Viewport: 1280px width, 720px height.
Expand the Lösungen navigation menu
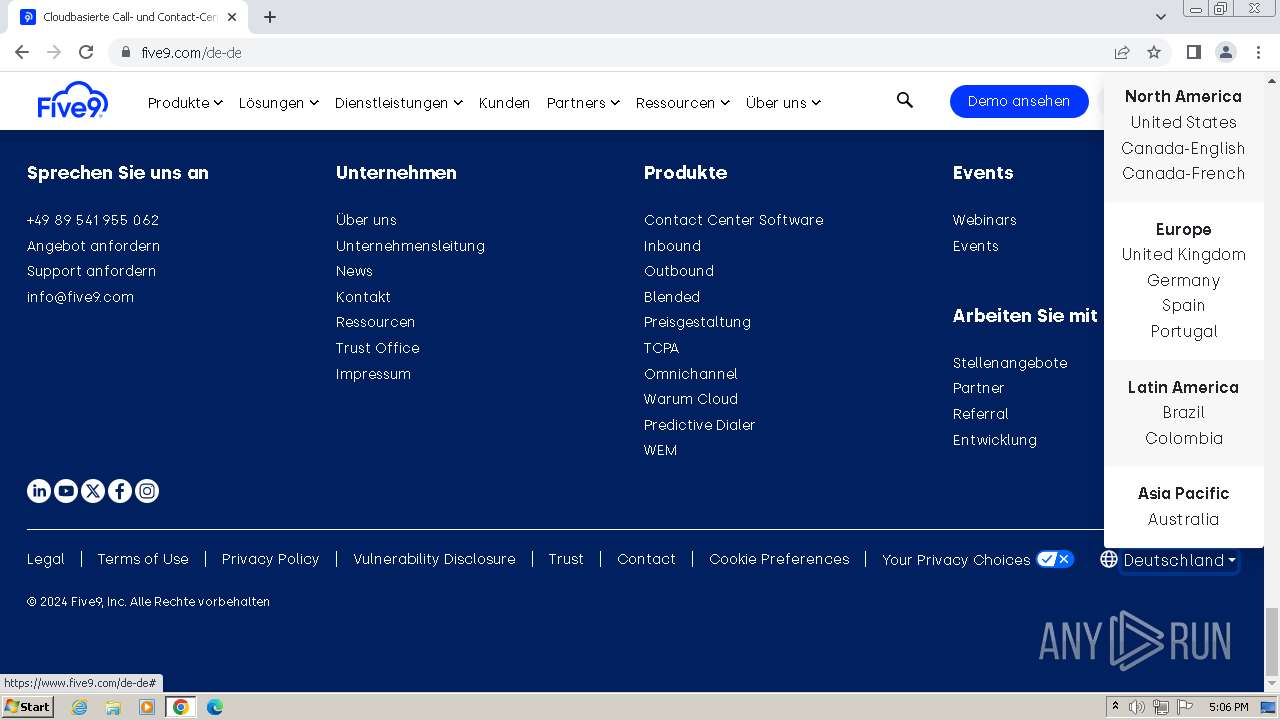(x=278, y=103)
